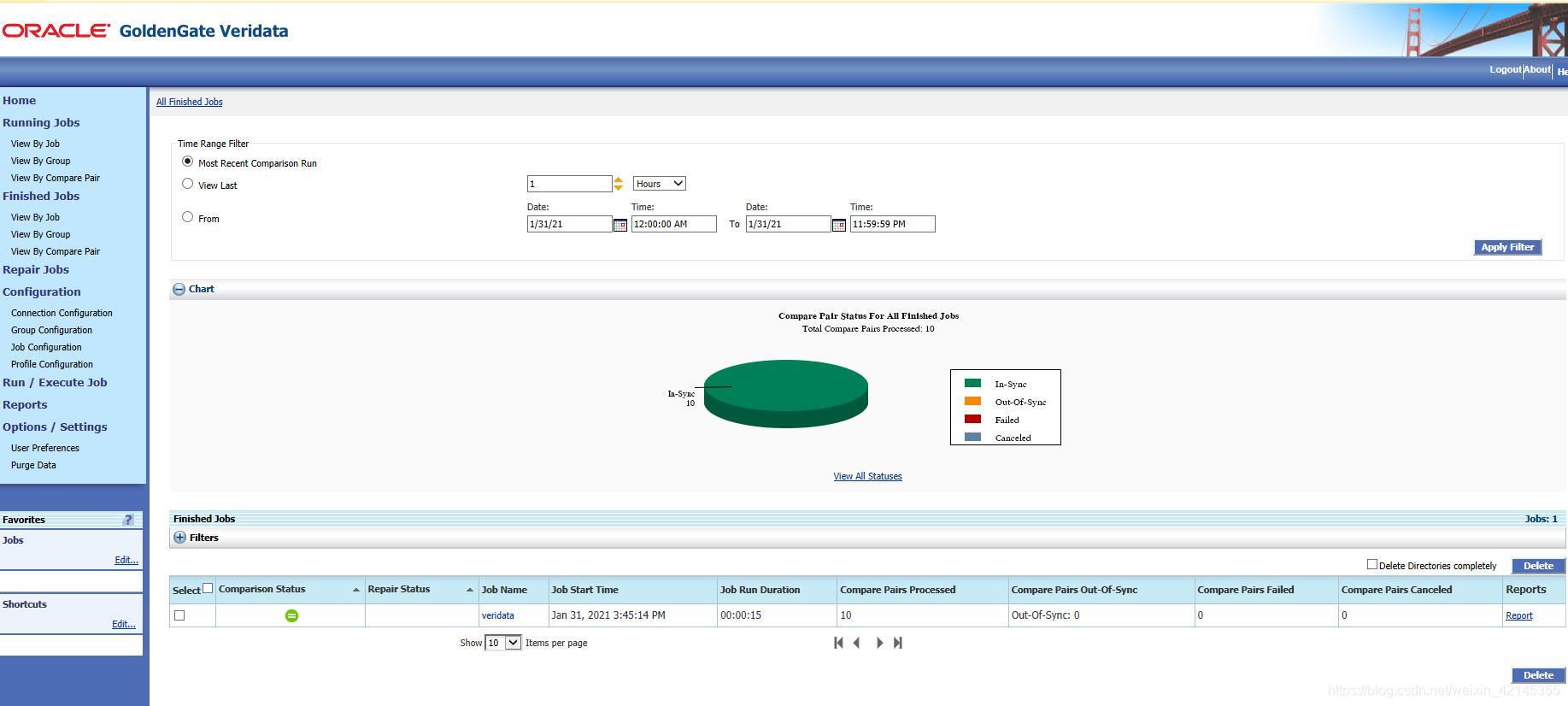Tick the select-all checkbox in table header
Viewport: 1568px width, 706px height.
click(x=207, y=588)
